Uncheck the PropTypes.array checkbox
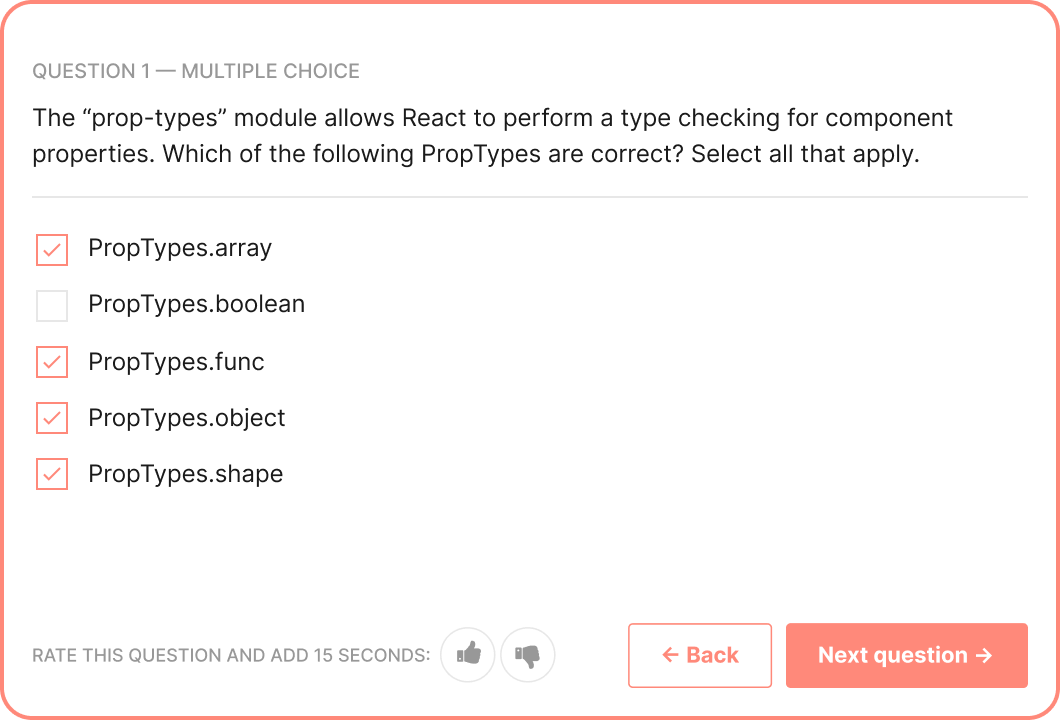This screenshot has height=720, width=1060. [52, 249]
